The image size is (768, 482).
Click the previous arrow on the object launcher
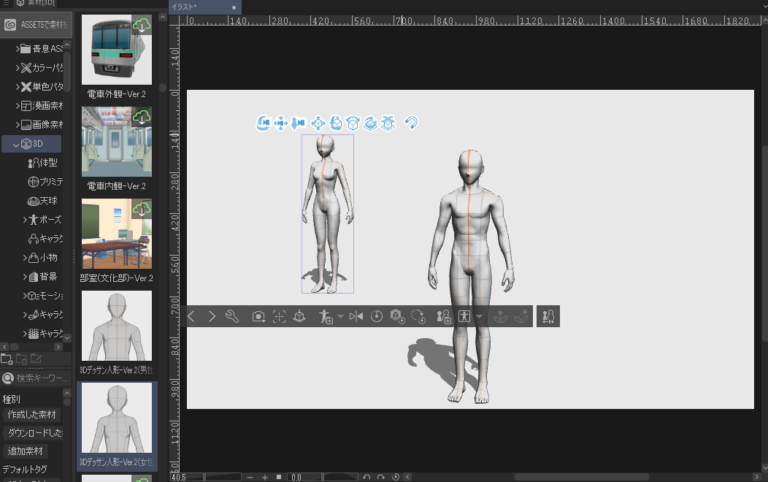click(192, 316)
